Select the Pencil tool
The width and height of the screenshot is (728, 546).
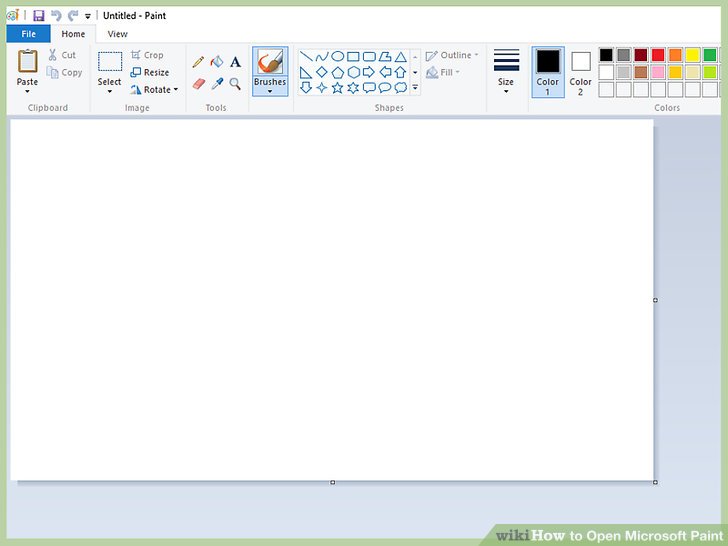[198, 62]
